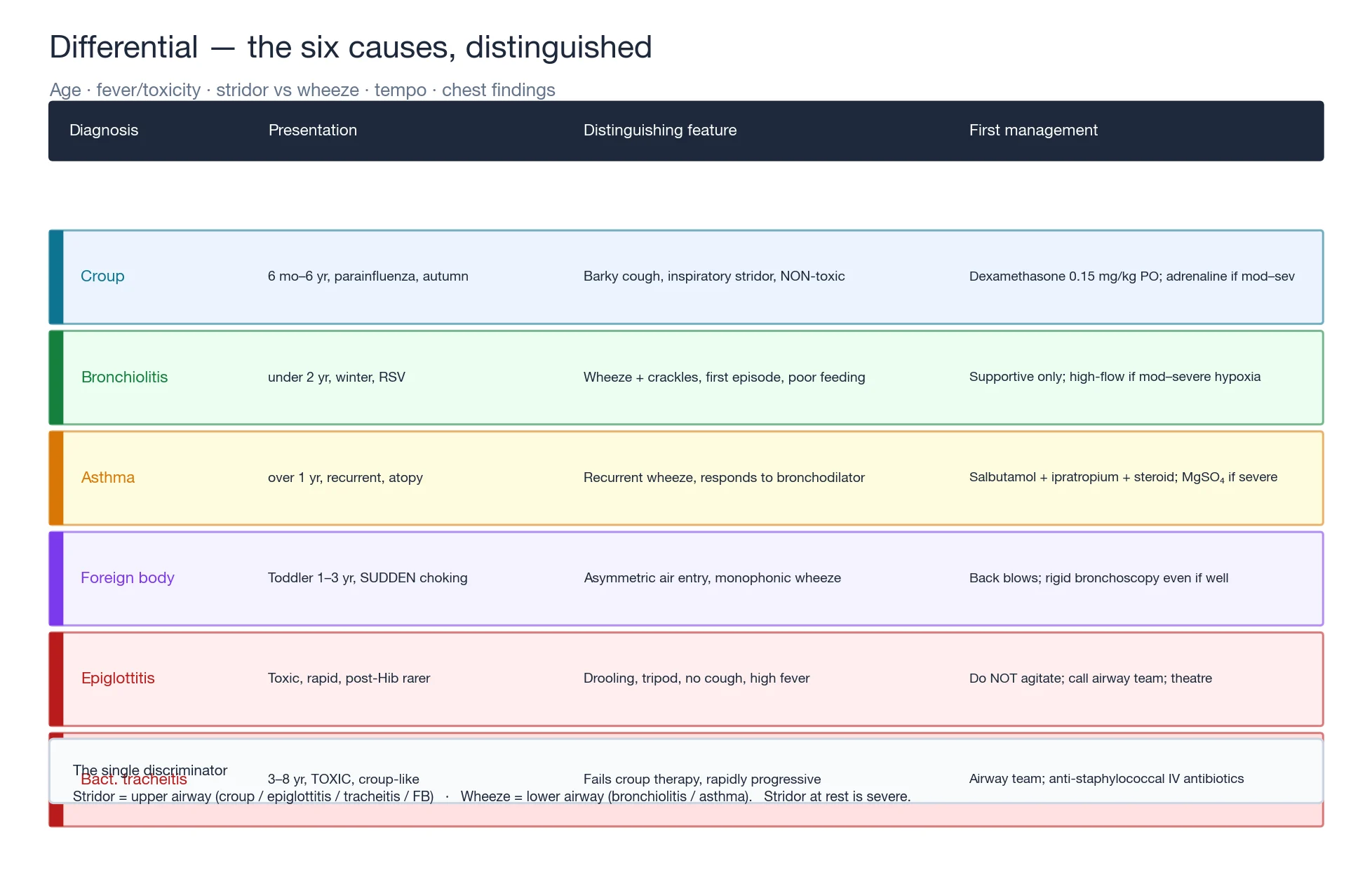
Task: Click 'under 2 yr, winter, RSV' cell
Action: click(337, 377)
